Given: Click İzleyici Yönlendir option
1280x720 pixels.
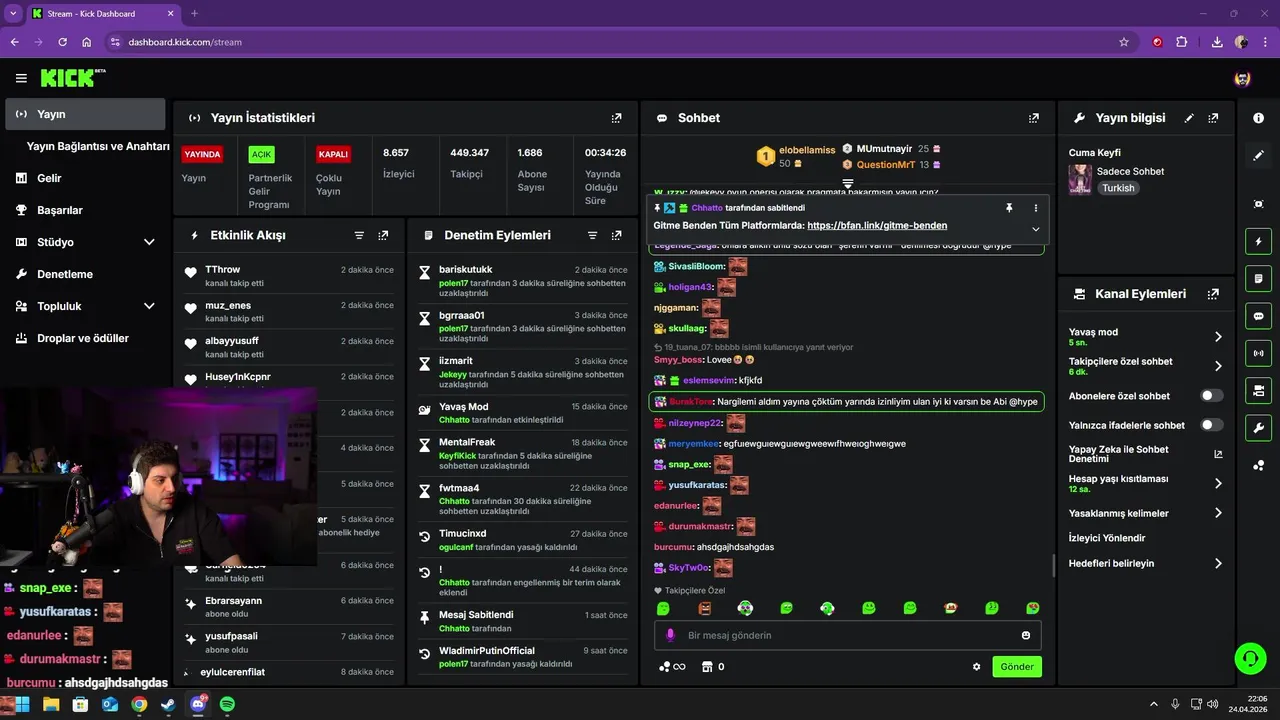Looking at the screenshot, I should tap(1107, 538).
